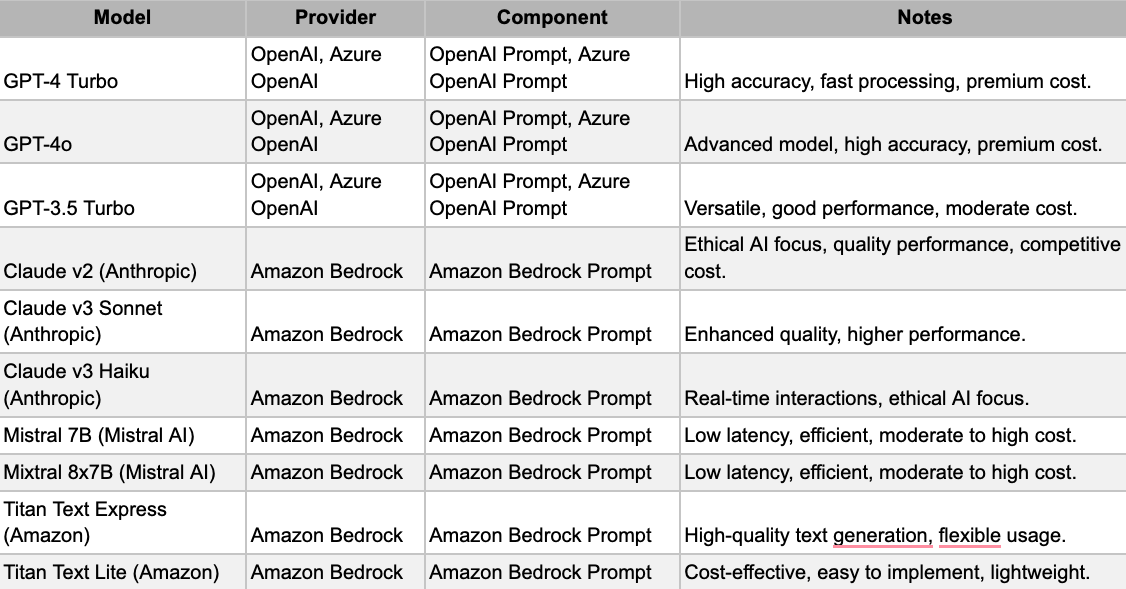Click the underlined word "generation" in Notes

[880, 535]
